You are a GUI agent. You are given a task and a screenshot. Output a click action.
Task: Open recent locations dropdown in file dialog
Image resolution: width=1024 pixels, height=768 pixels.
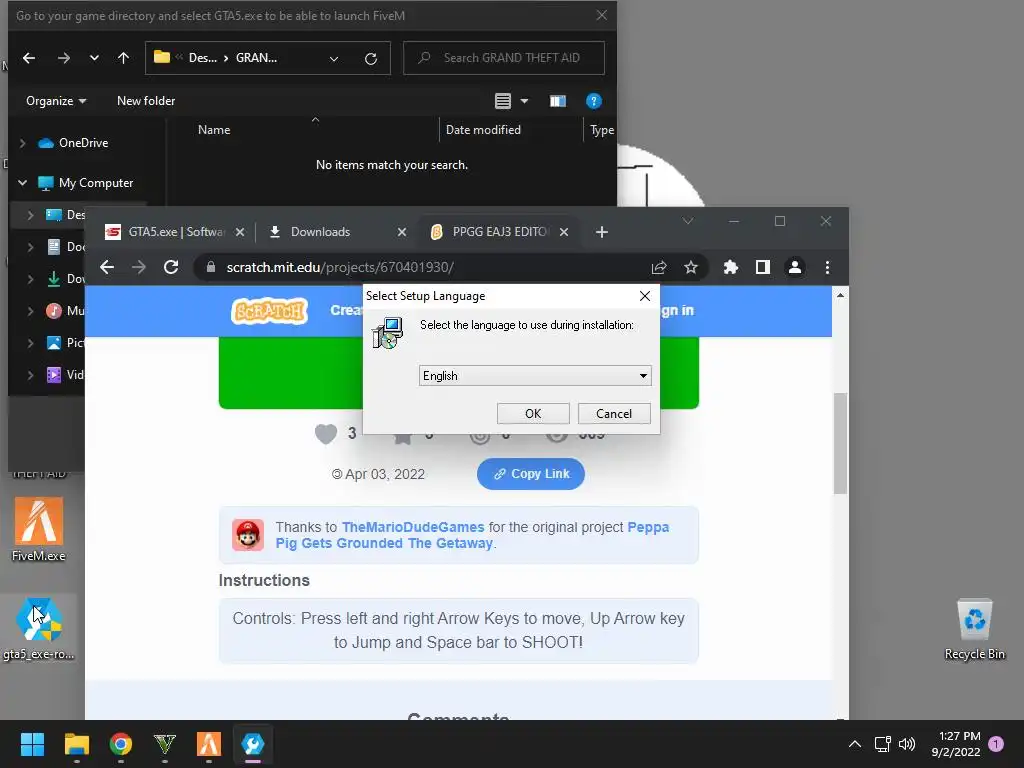pos(94,58)
